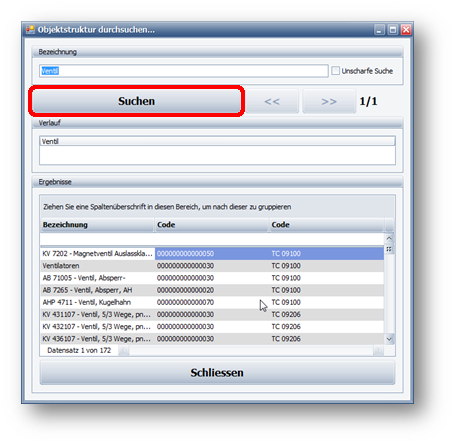Select the Ventil entry in Verlauf list

[x=217, y=141]
